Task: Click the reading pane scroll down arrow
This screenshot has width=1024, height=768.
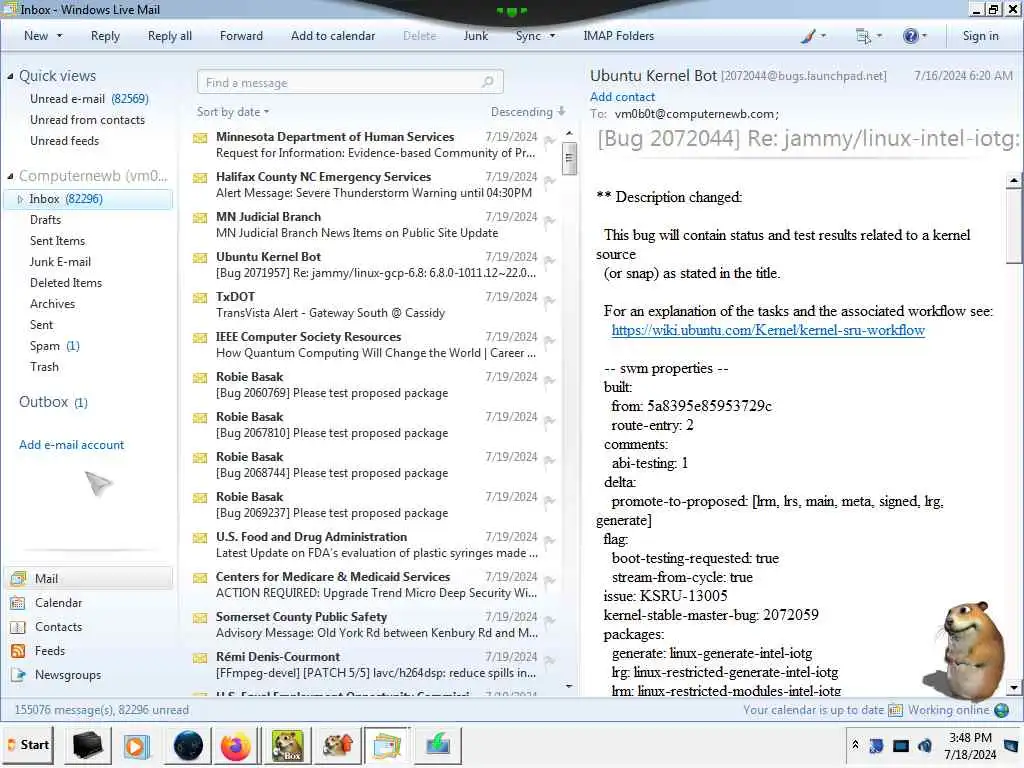Action: click(1014, 688)
